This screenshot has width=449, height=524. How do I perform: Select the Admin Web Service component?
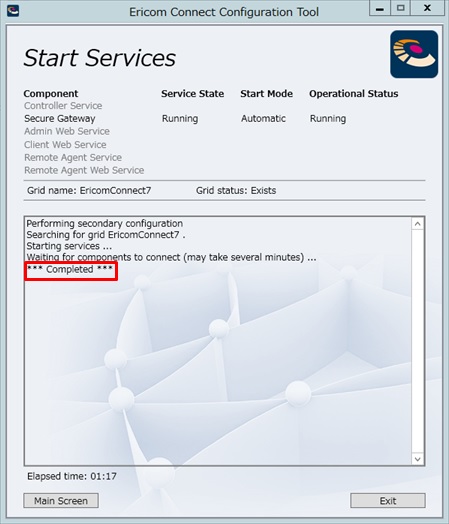67,131
